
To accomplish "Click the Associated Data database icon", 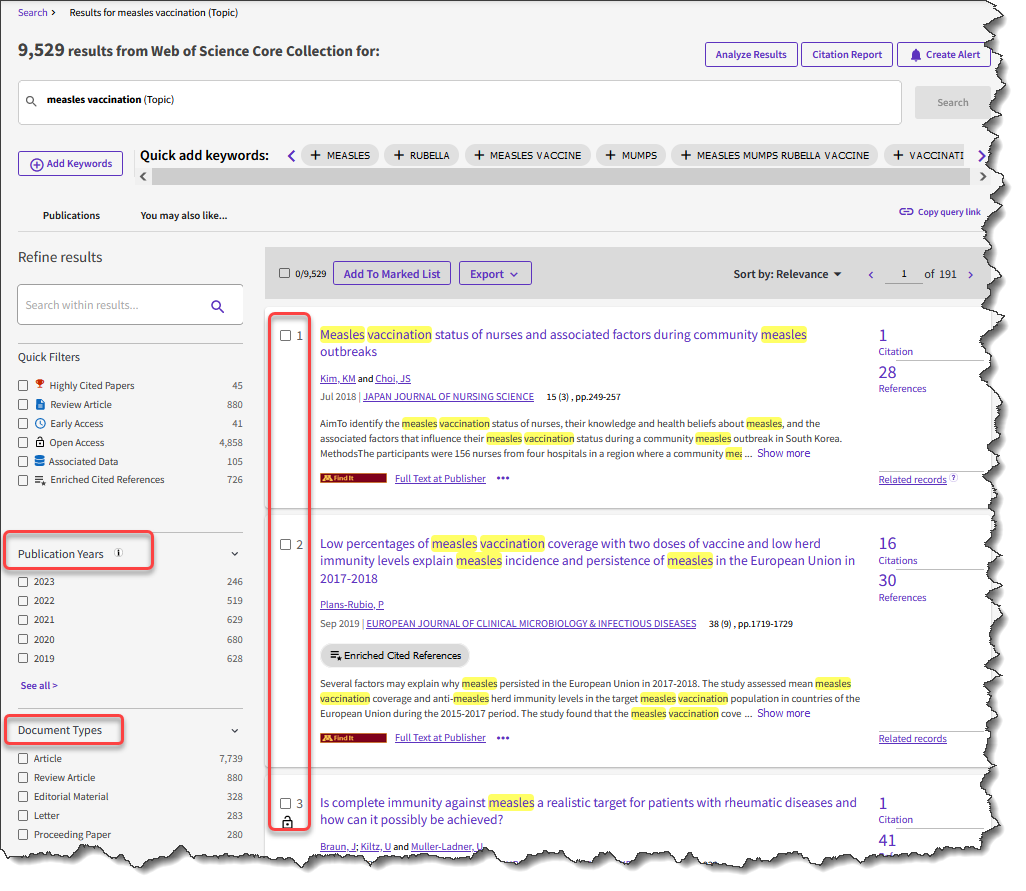I will pyautogui.click(x=40, y=461).
